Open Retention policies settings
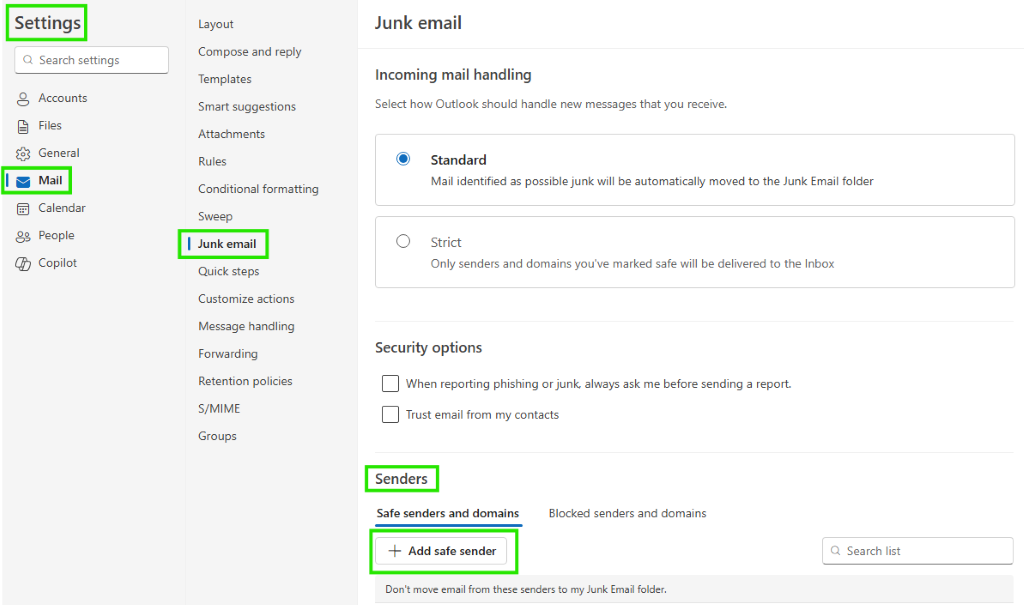The height and width of the screenshot is (605, 1024). [x=245, y=381]
